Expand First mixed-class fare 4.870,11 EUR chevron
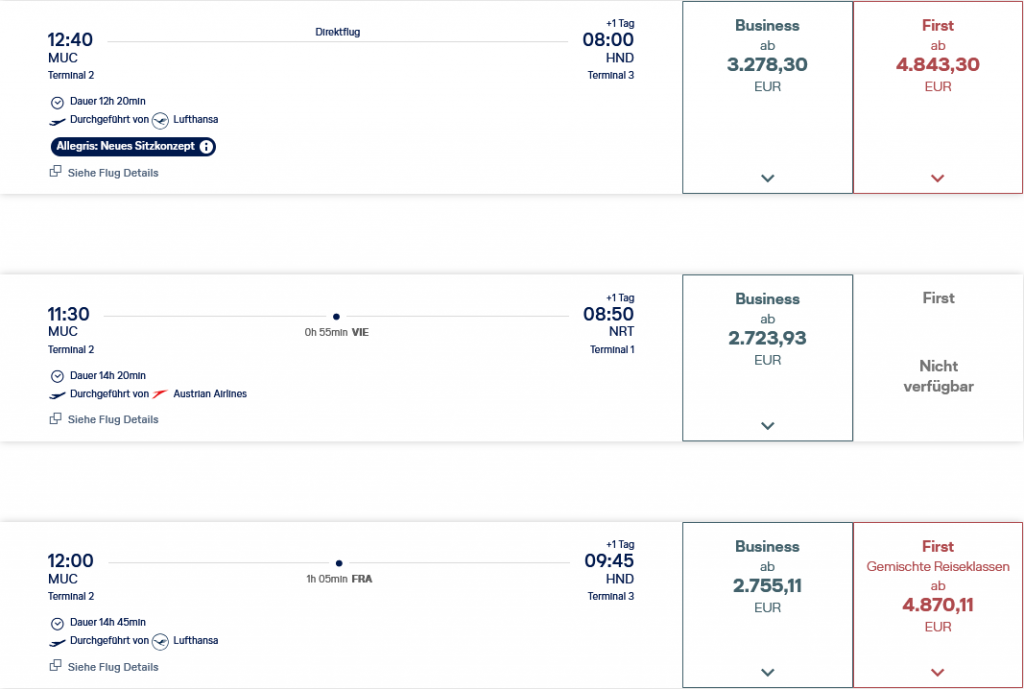 pos(937,672)
